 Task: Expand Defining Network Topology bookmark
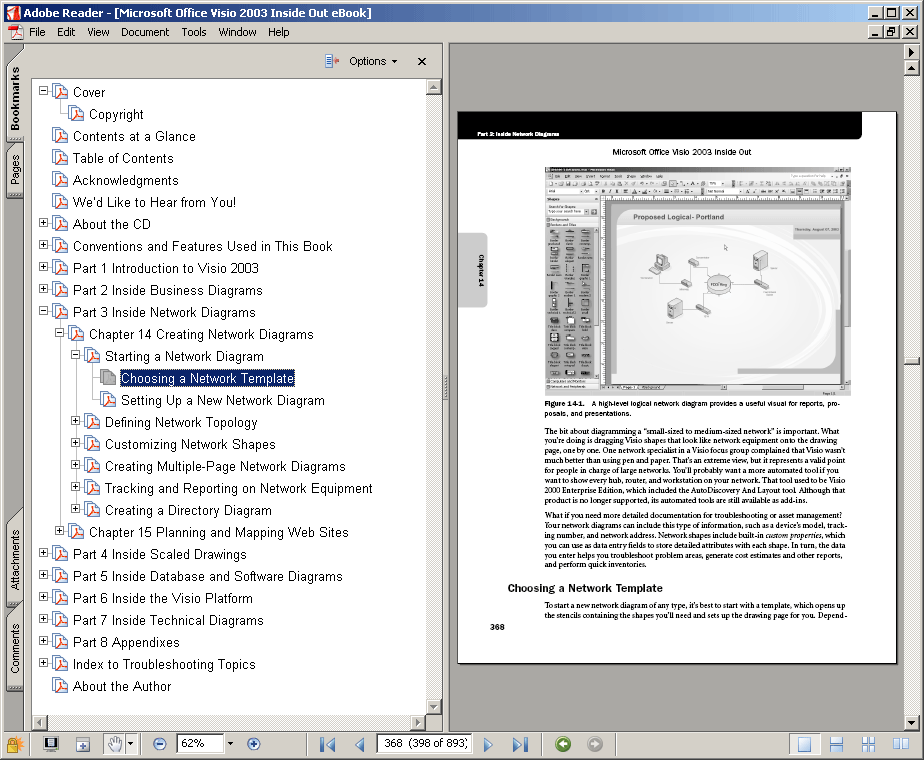coord(75,421)
